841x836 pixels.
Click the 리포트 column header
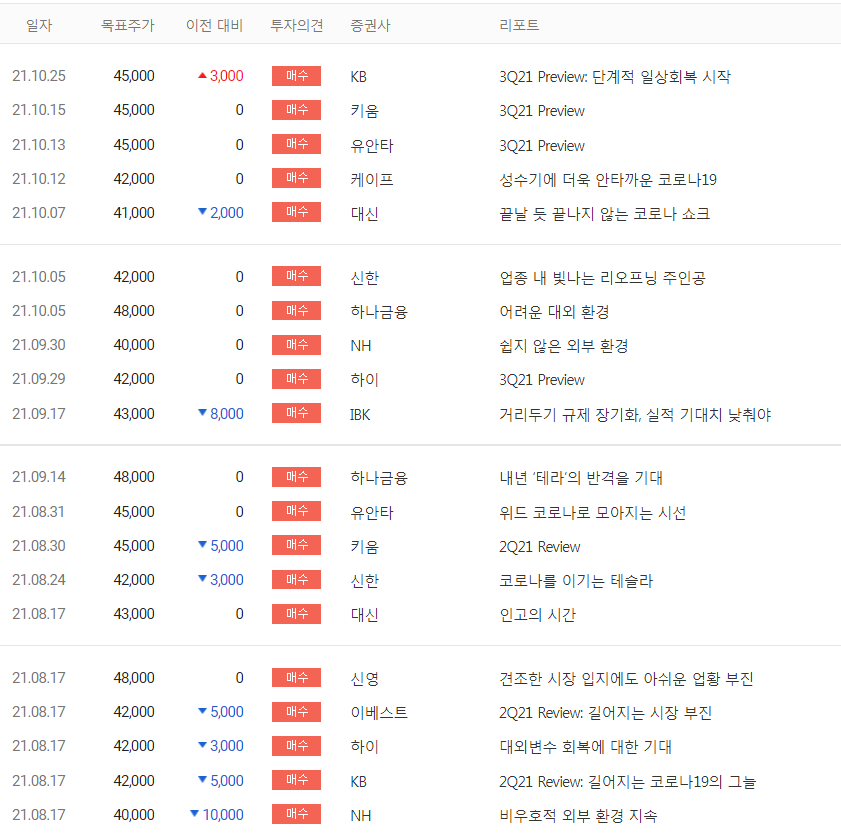click(x=519, y=25)
